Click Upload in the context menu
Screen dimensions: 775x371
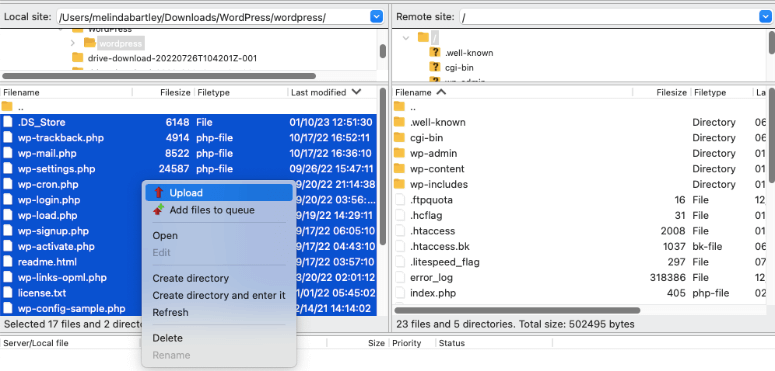tap(219, 193)
